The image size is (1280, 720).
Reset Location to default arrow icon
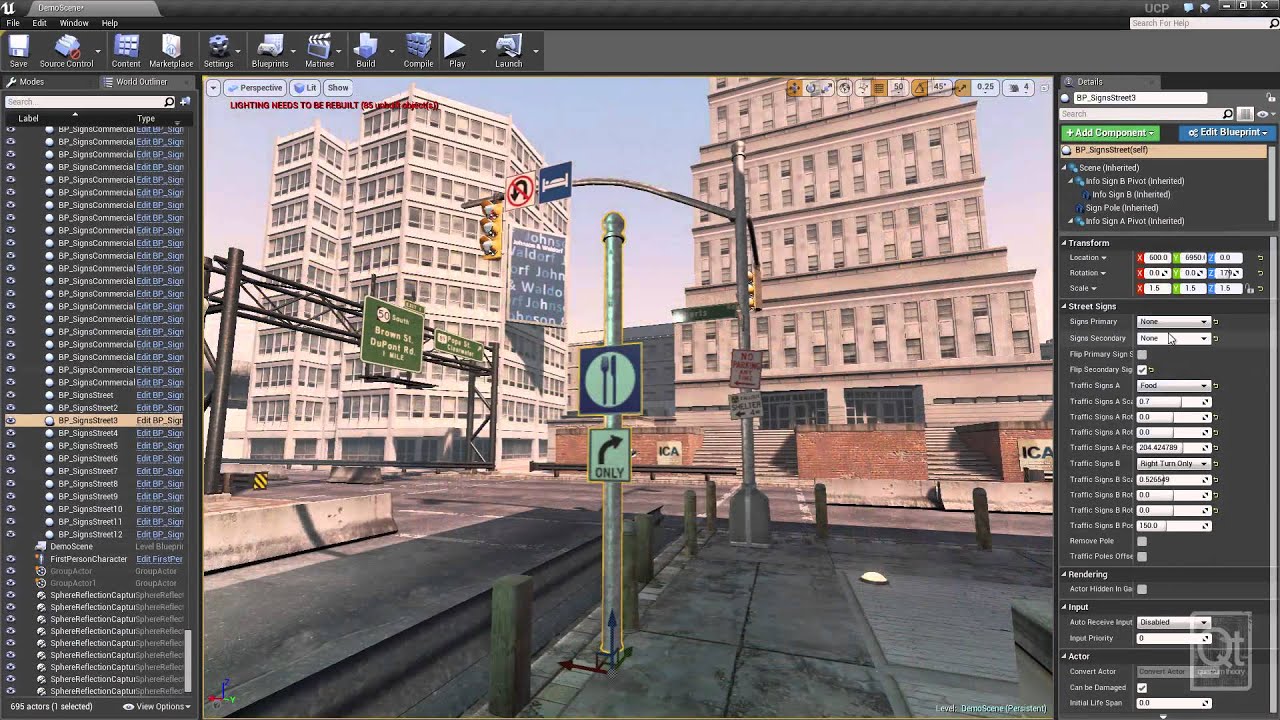point(1260,258)
